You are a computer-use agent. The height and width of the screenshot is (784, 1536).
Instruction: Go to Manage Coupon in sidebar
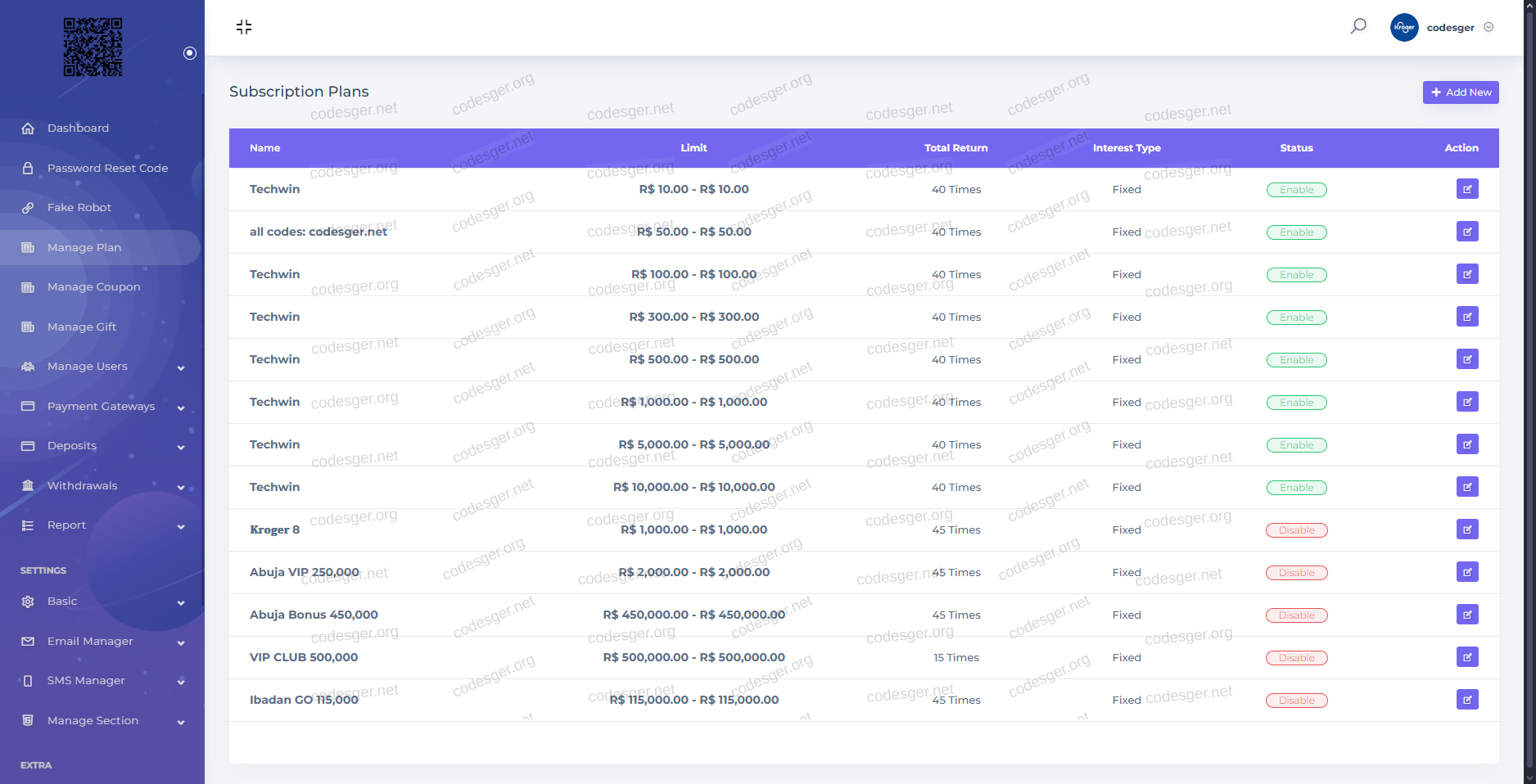pos(93,287)
